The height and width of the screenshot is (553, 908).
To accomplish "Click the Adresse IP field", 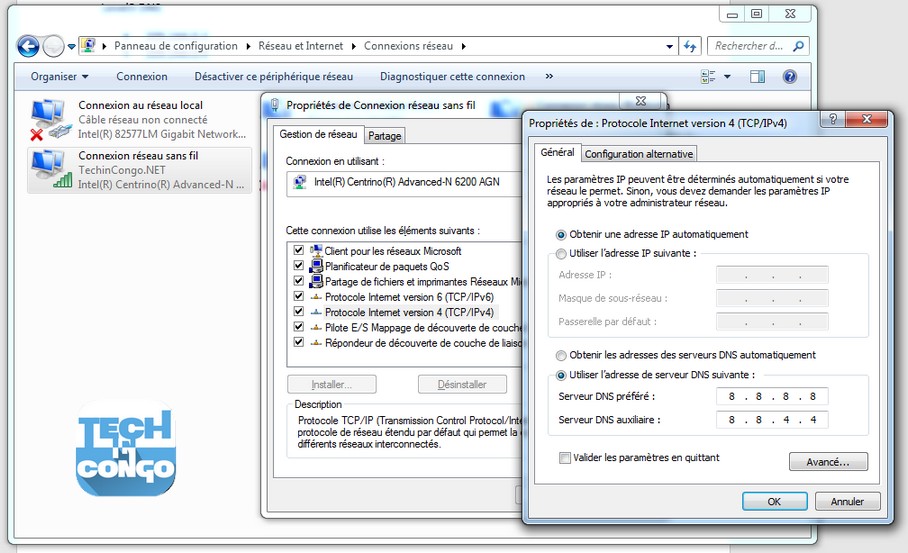I will pyautogui.click(x=772, y=275).
